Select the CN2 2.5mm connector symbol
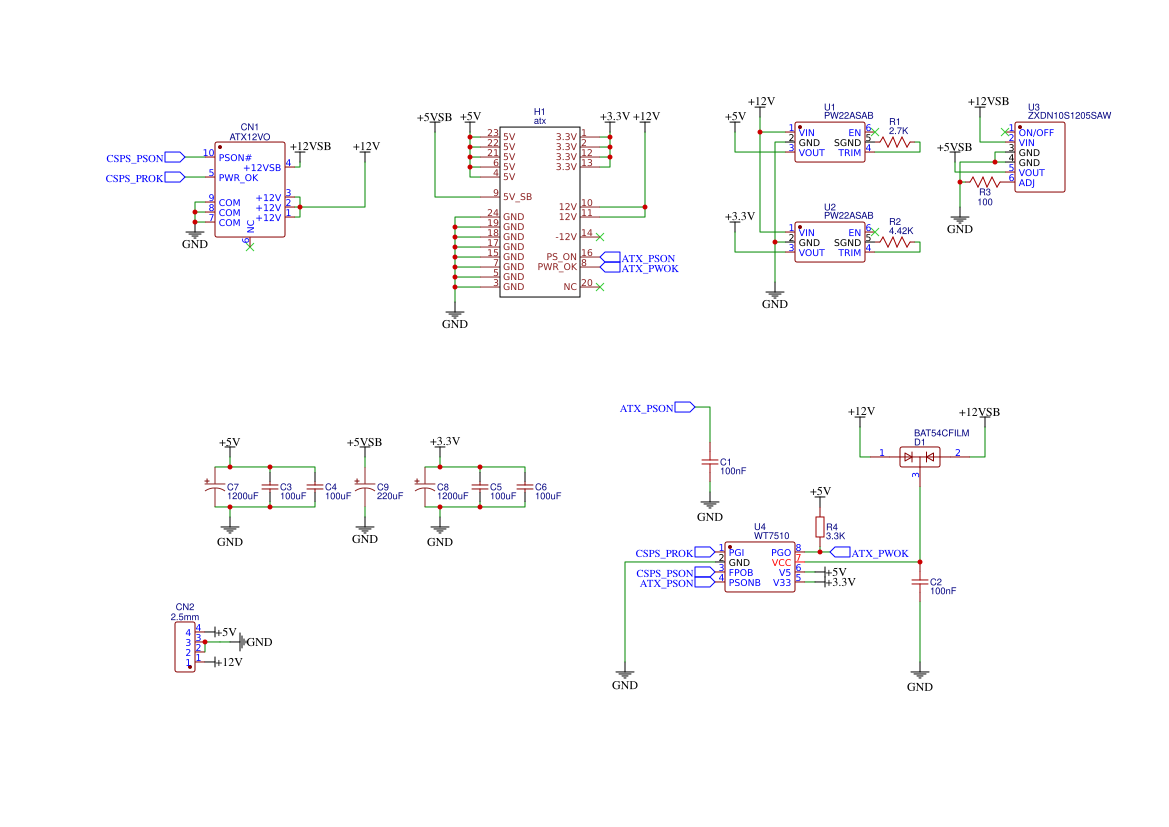The width and height of the screenshot is (1169, 827). [x=185, y=647]
